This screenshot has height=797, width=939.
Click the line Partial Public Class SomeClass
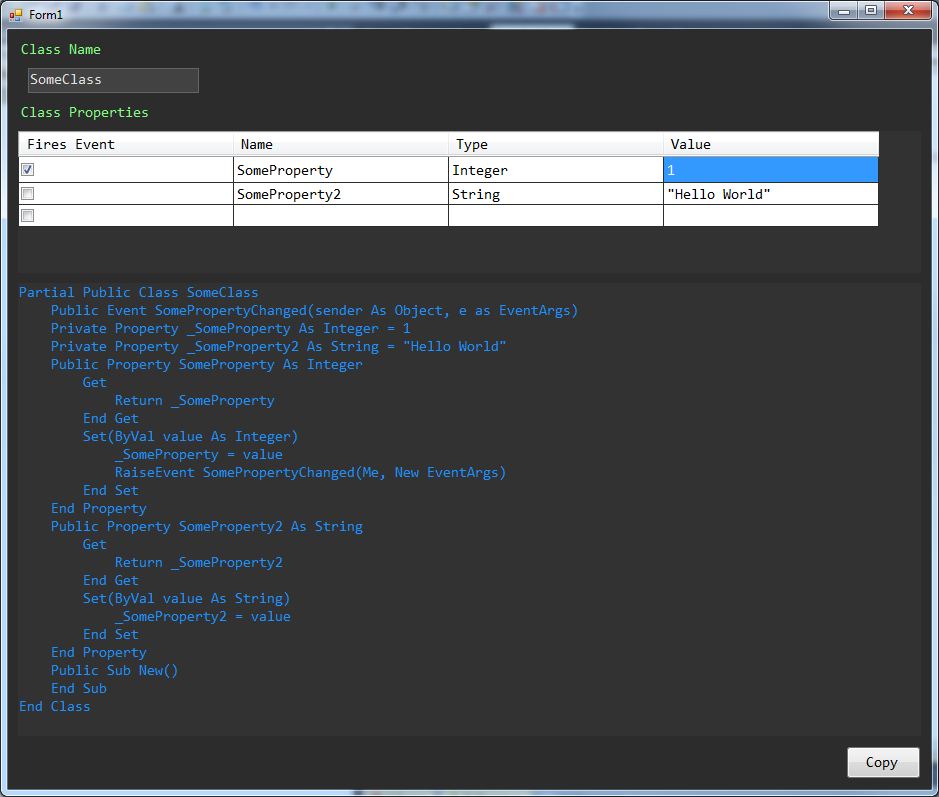point(138,292)
